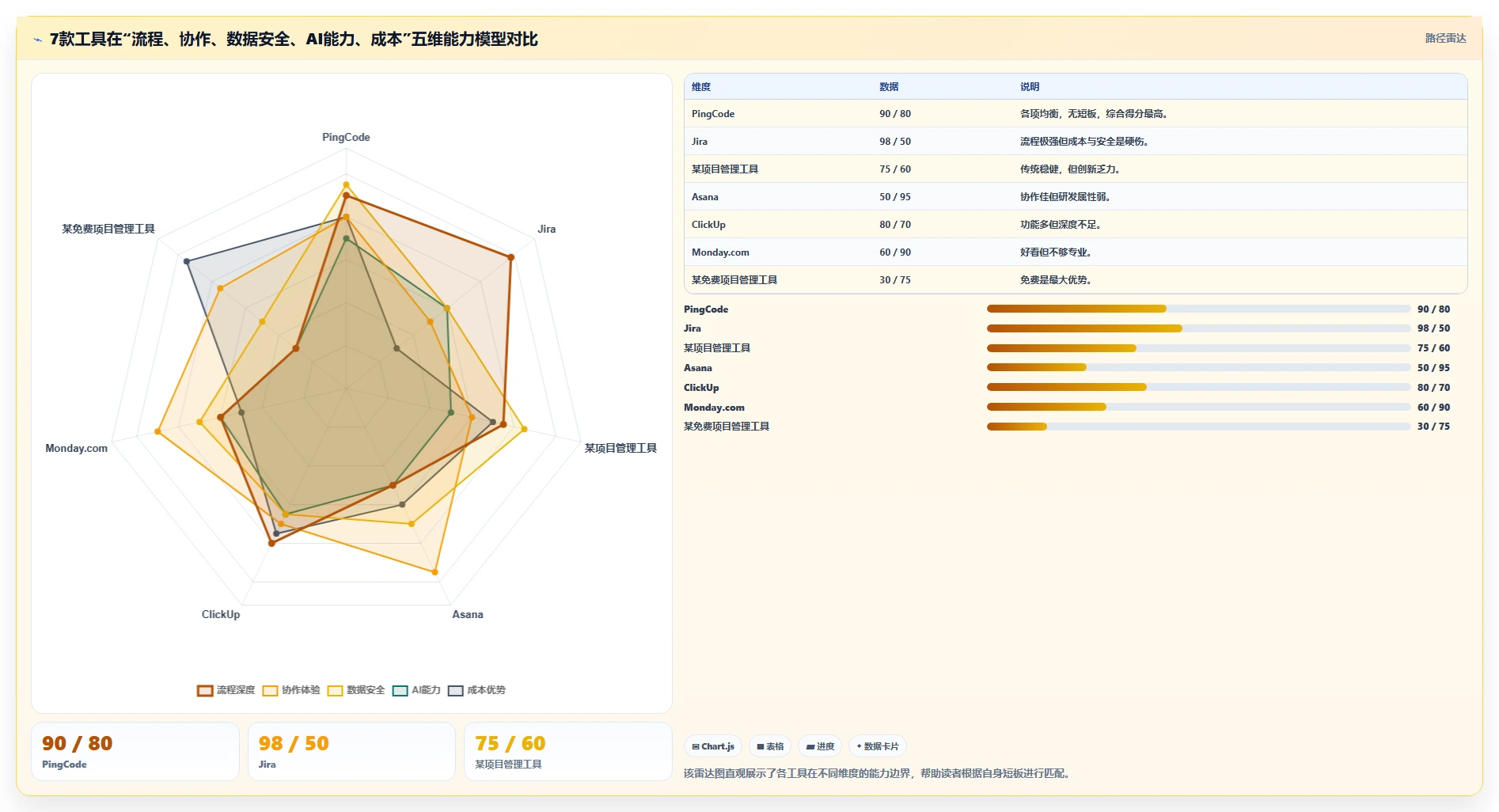Click the note 功能多但深度不足。

coord(1062,225)
